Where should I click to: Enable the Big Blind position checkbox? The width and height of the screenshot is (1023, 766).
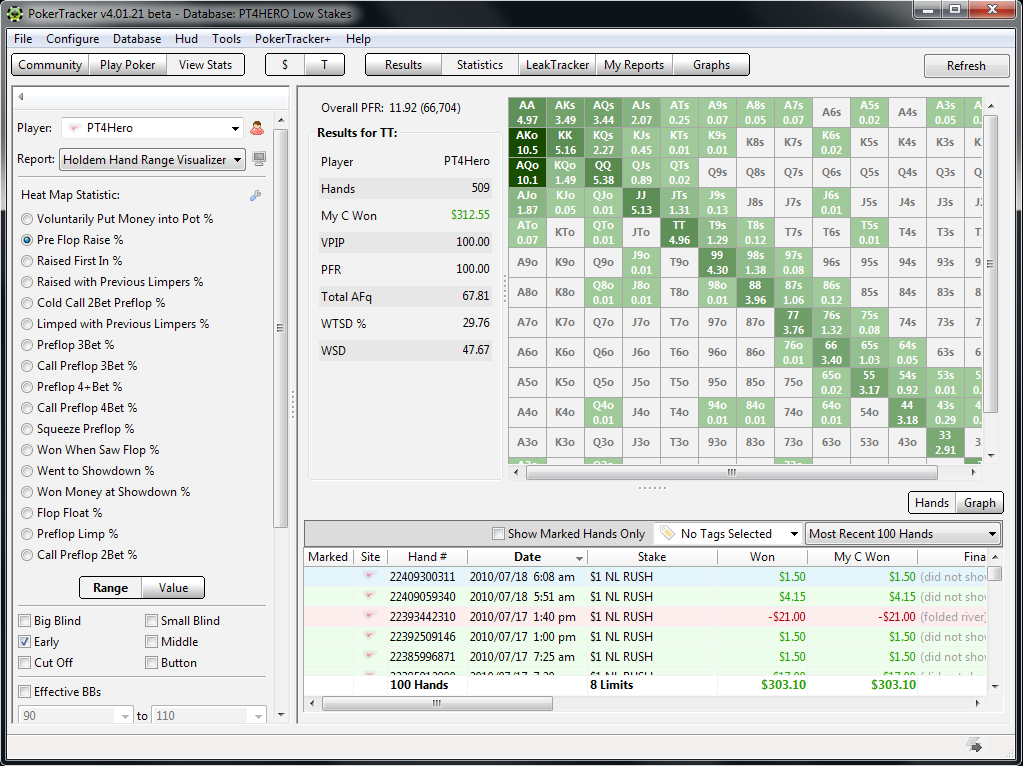click(25, 621)
